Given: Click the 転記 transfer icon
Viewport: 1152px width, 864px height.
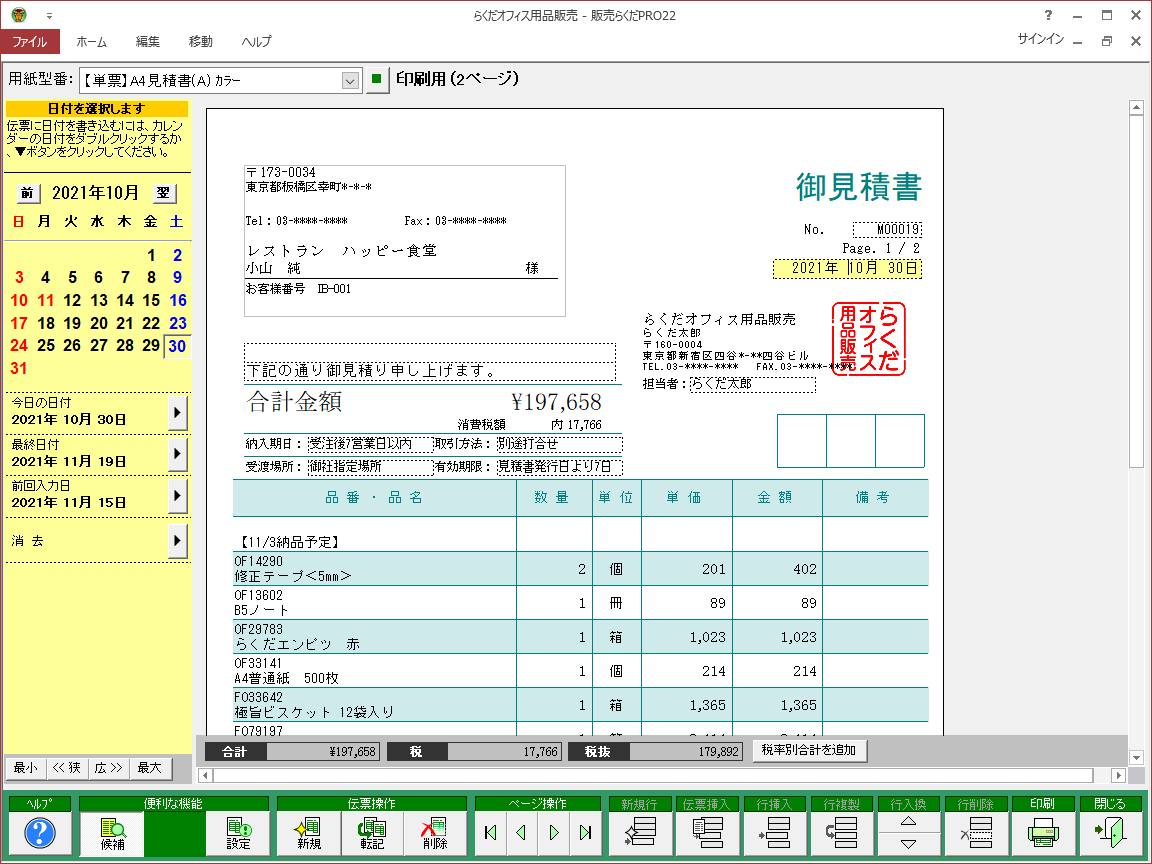Looking at the screenshot, I should 372,833.
